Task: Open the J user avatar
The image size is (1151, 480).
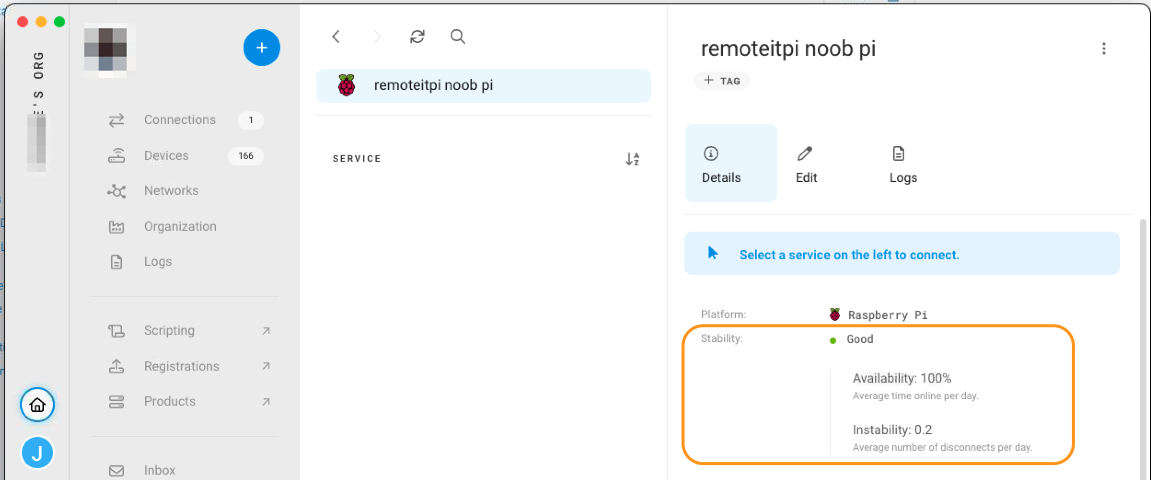Action: 37,453
